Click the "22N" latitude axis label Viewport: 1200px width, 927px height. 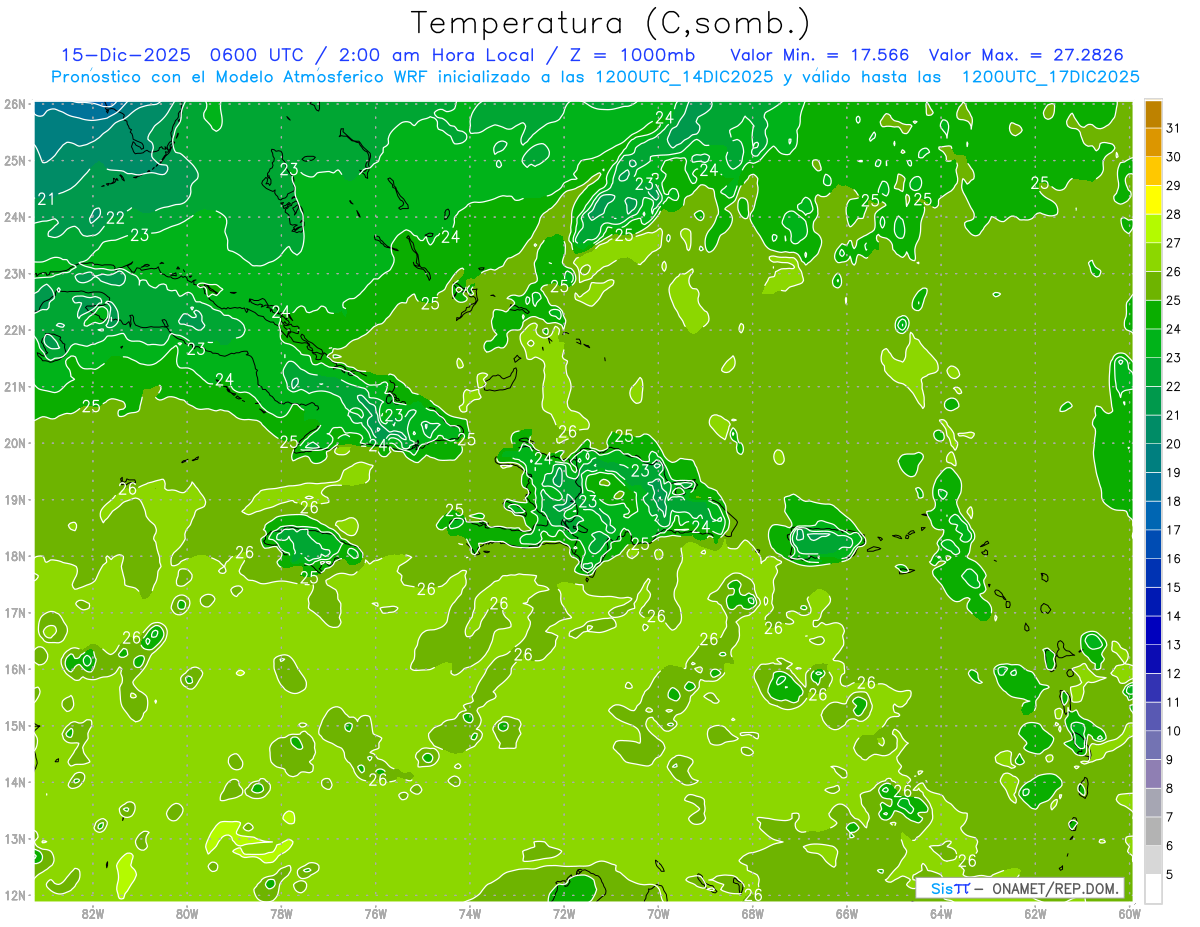click(x=15, y=330)
